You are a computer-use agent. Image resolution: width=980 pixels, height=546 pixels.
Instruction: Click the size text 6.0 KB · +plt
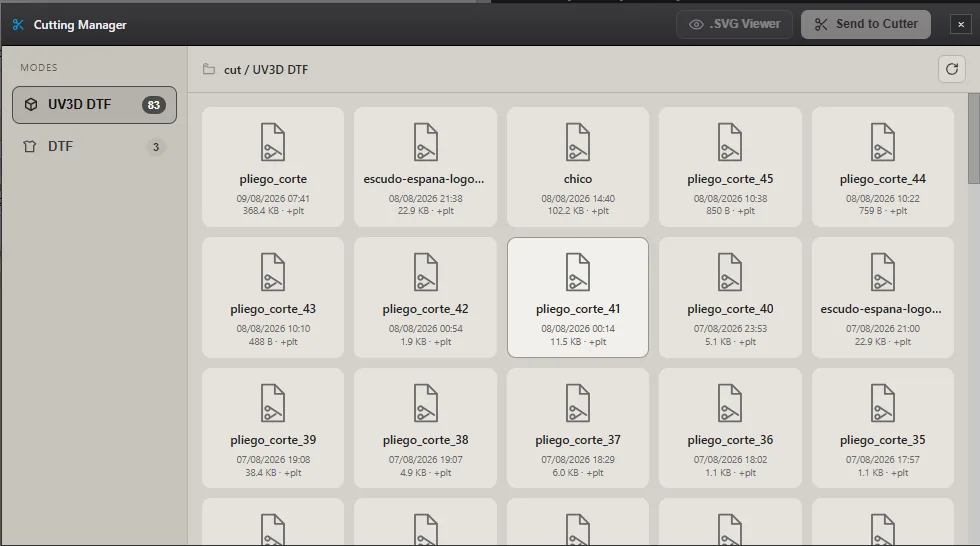point(578,473)
